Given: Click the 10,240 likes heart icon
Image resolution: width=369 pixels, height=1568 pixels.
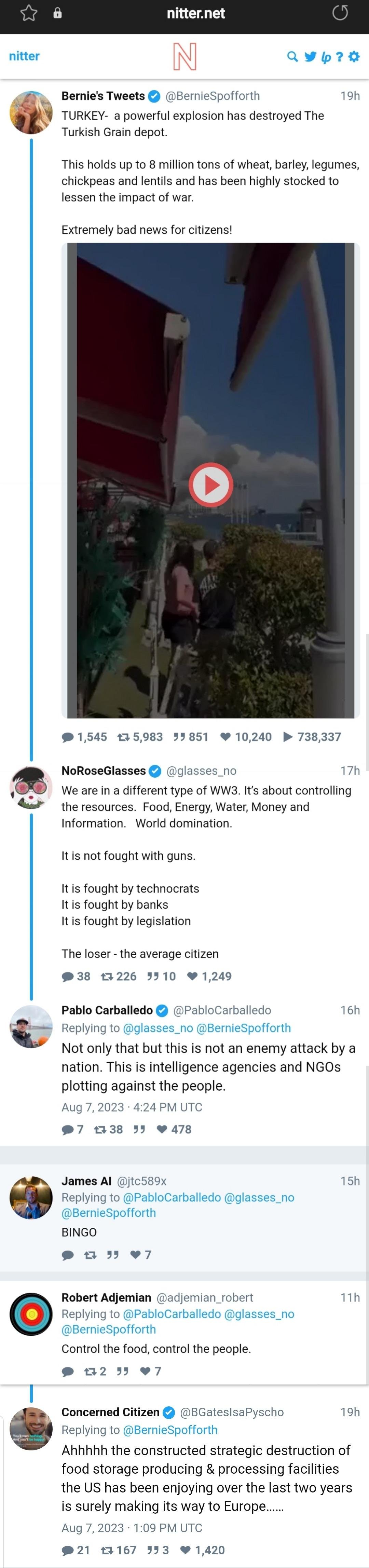Looking at the screenshot, I should tap(225, 737).
